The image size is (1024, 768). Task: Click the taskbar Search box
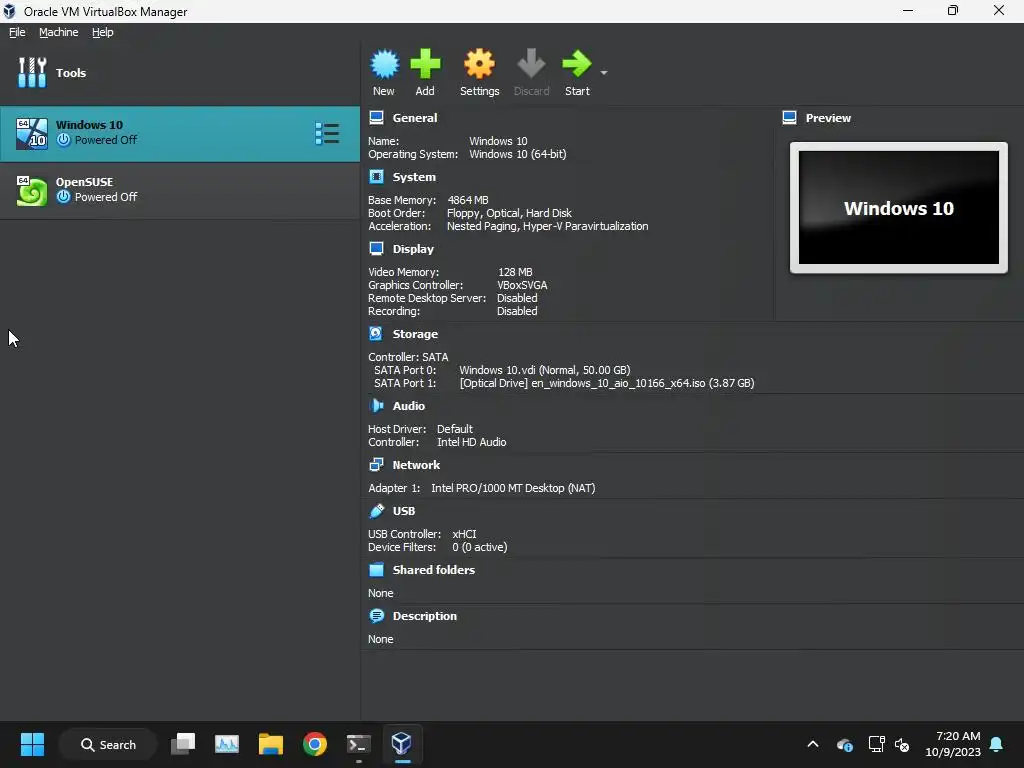108,744
